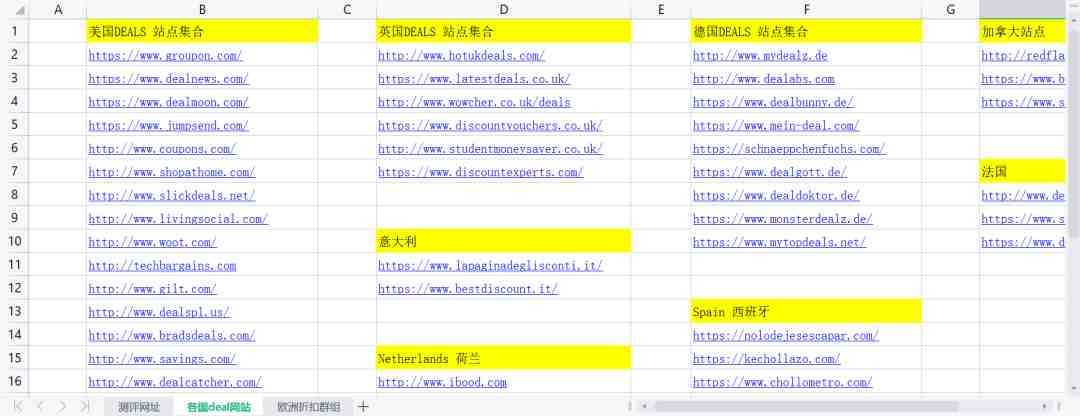The width and height of the screenshot is (1080, 416).
Task: Open the shopathome.com link
Action: (172, 172)
